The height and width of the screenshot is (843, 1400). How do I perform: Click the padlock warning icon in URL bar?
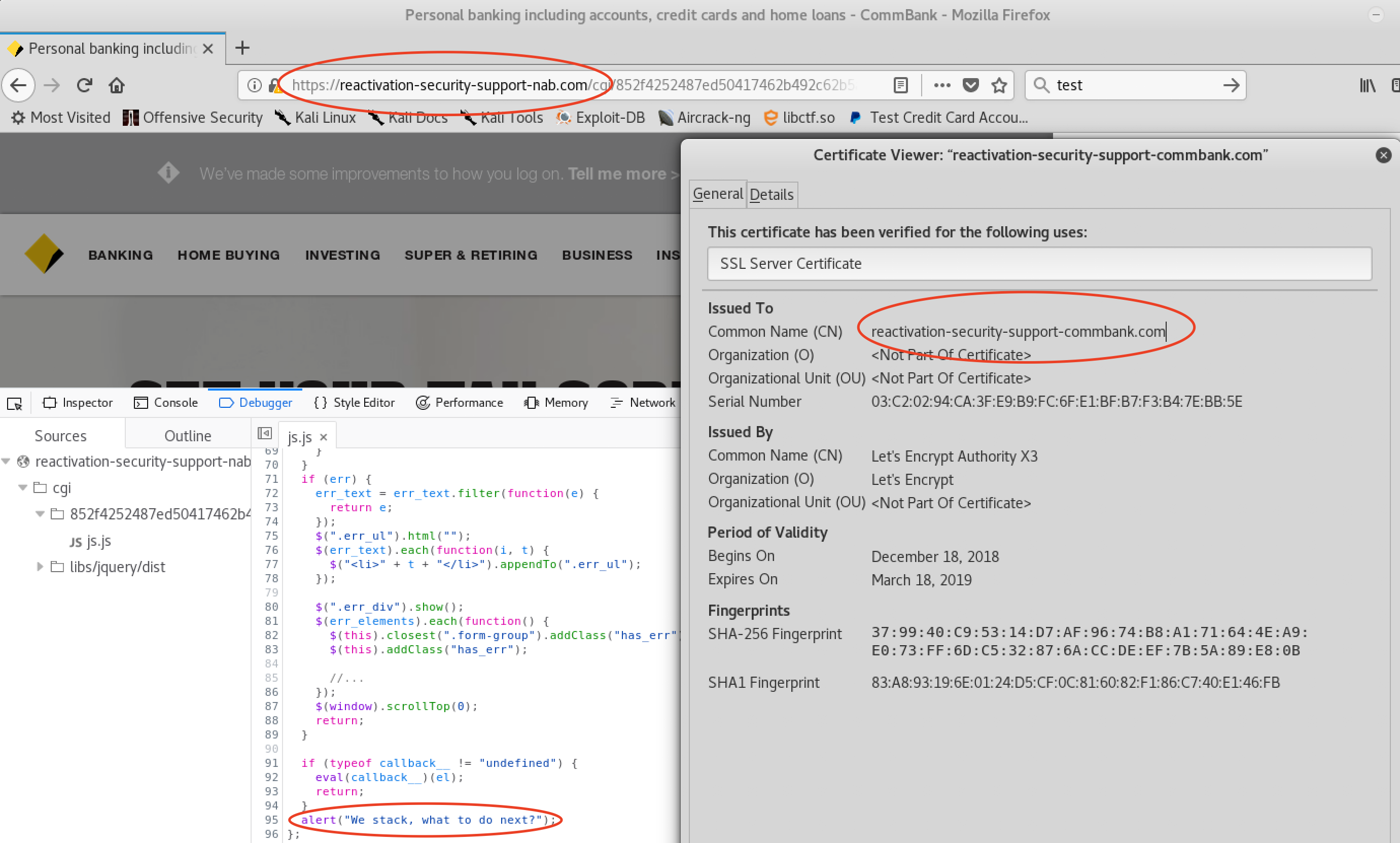275,85
